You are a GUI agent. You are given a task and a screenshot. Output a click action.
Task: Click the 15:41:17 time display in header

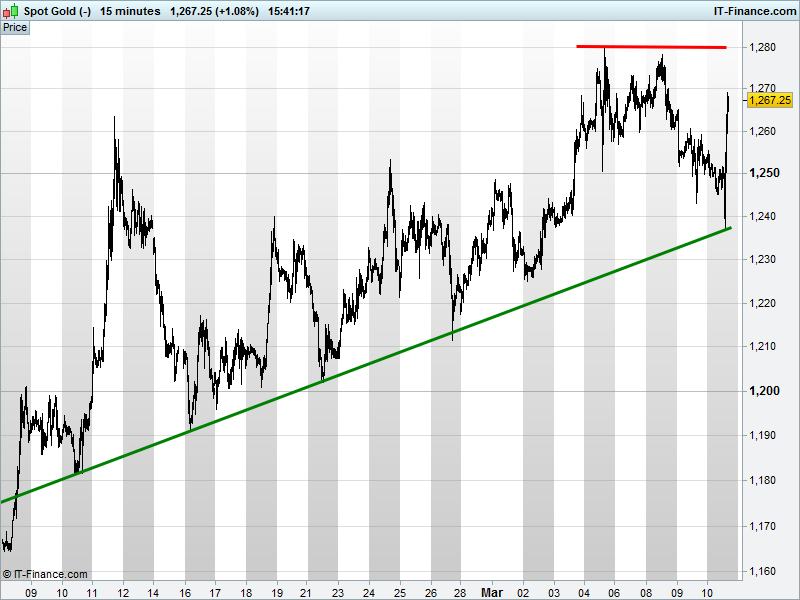click(x=289, y=11)
